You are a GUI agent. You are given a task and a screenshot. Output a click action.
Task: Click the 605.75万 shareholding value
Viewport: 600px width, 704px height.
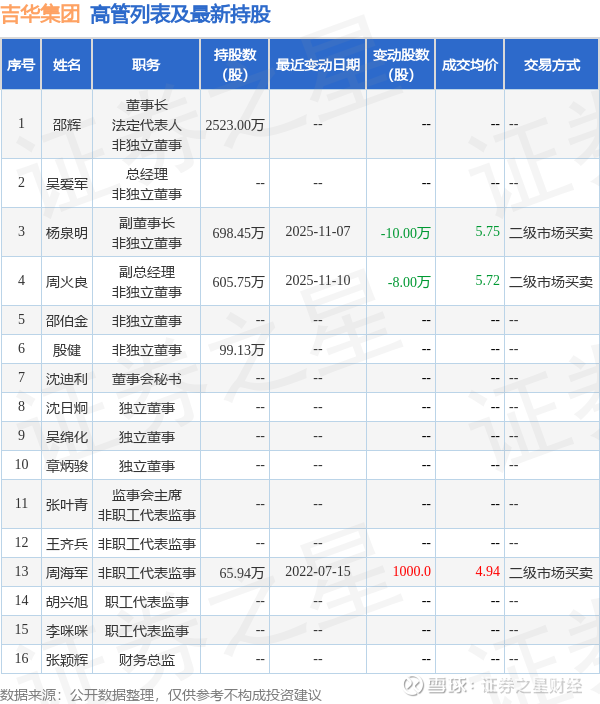click(x=238, y=282)
